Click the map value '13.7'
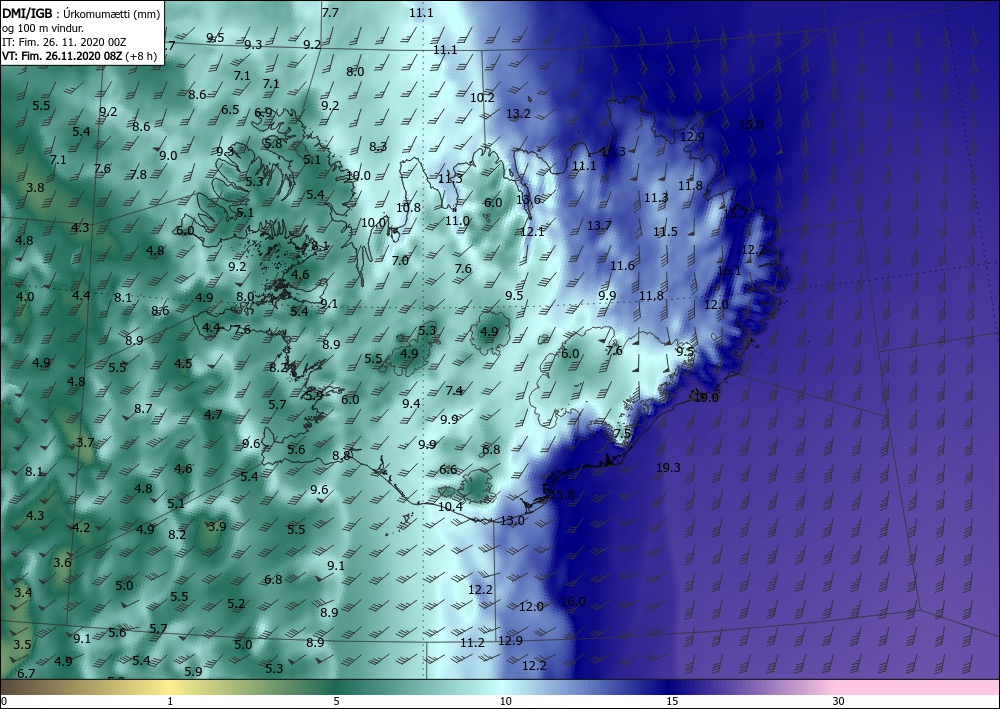The height and width of the screenshot is (709, 1000). point(599,226)
